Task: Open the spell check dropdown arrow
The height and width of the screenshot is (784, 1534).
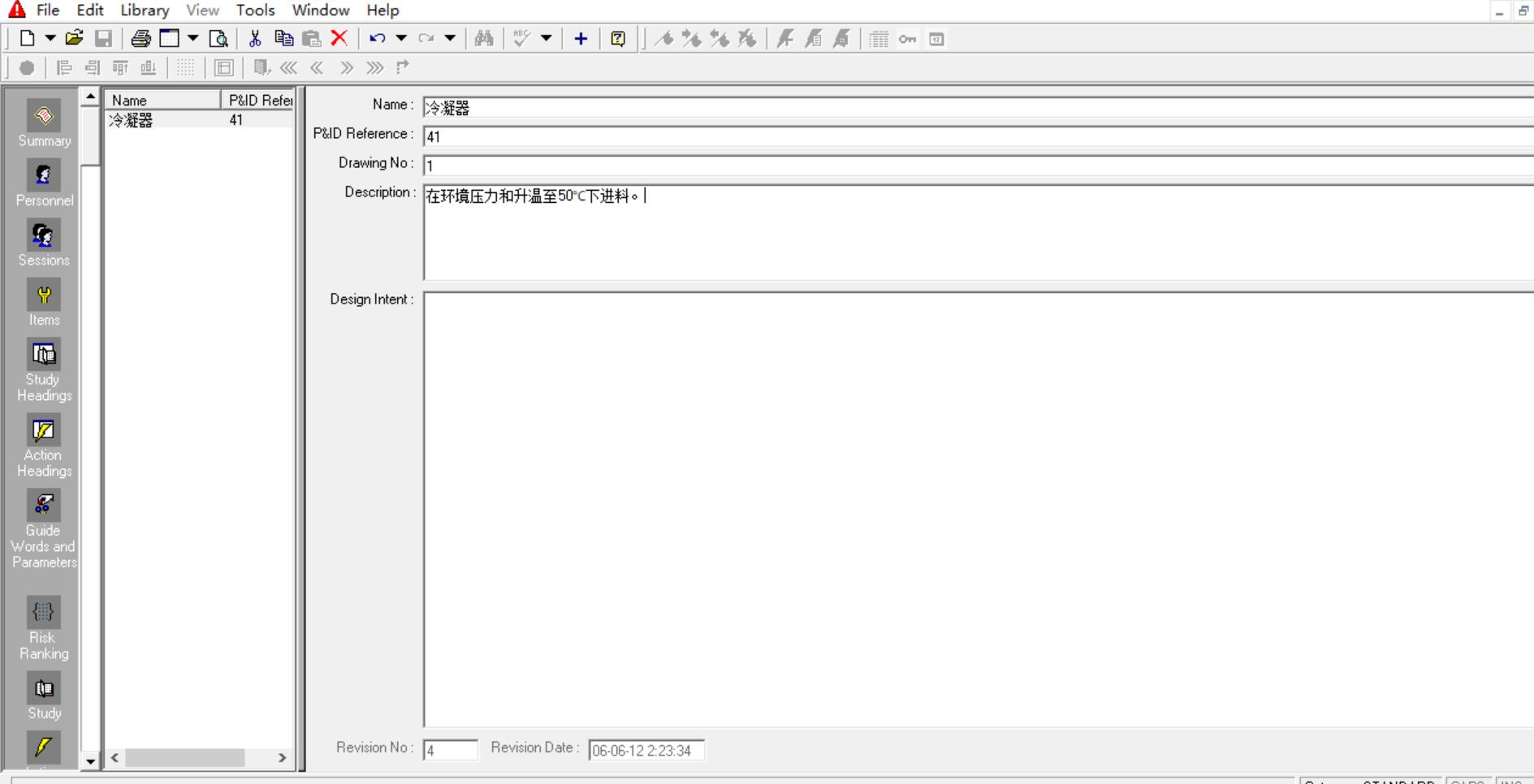Action: pos(547,38)
